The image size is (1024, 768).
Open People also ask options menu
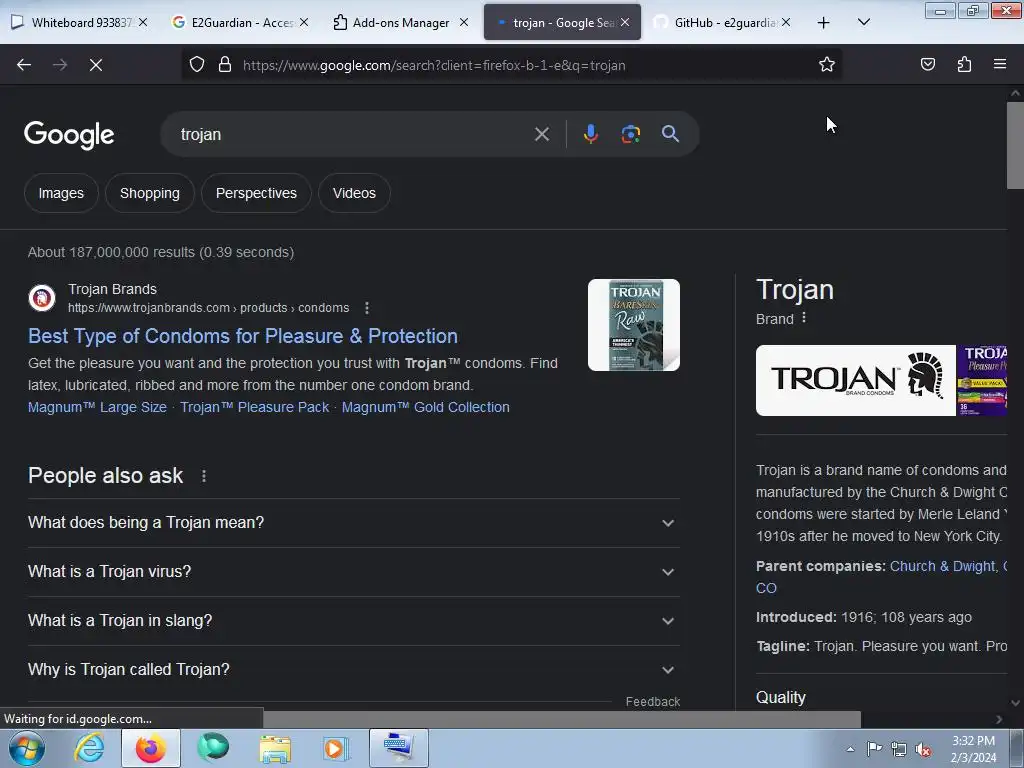pyautogui.click(x=204, y=476)
